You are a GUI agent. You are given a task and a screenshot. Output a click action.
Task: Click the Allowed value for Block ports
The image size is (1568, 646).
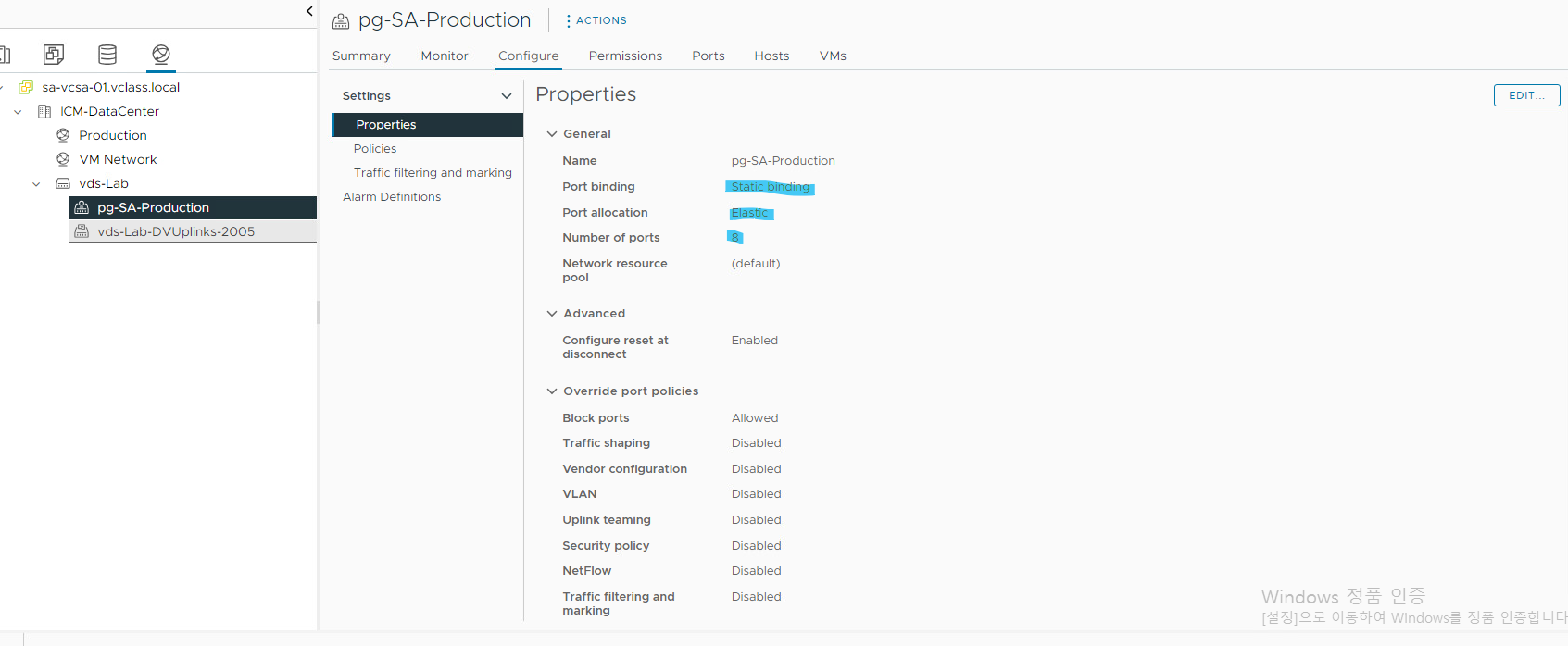755,418
